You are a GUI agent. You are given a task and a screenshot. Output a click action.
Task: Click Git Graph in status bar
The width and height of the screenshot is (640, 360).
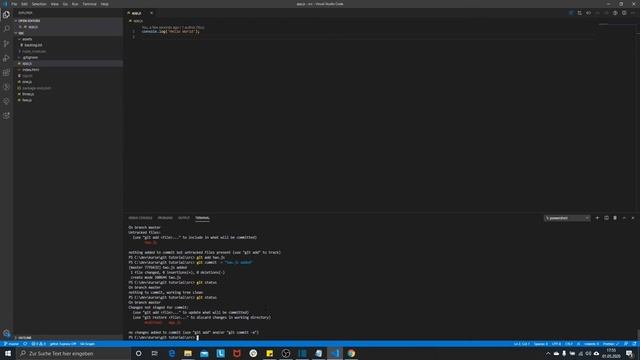87,344
